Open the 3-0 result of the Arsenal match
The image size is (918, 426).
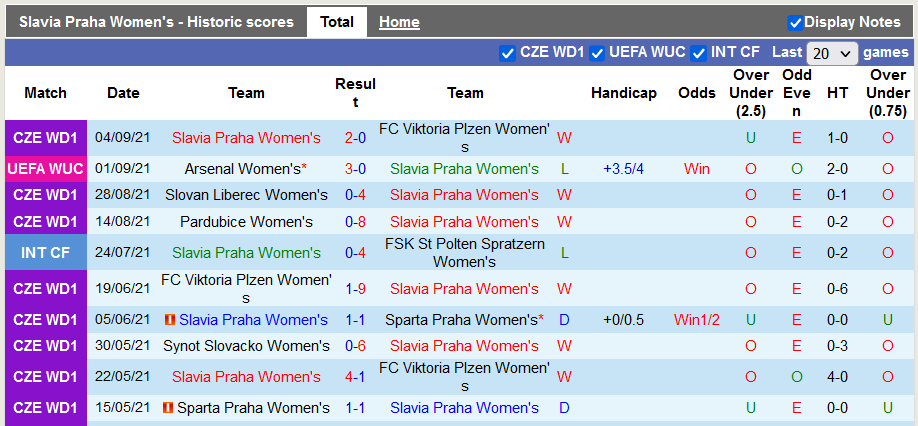tap(355, 169)
